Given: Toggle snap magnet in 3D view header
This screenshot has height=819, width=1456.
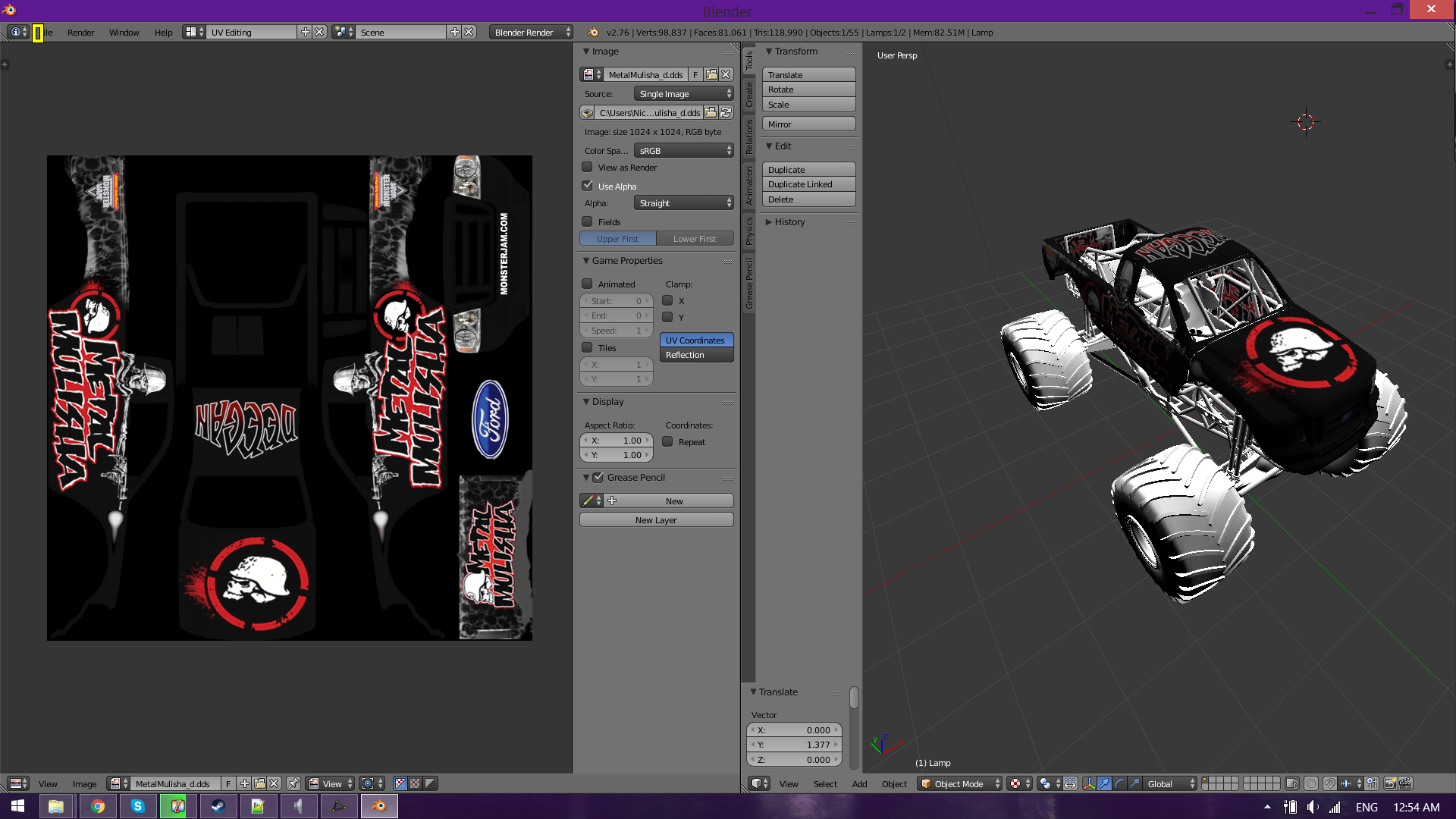Looking at the screenshot, I should (x=1330, y=783).
